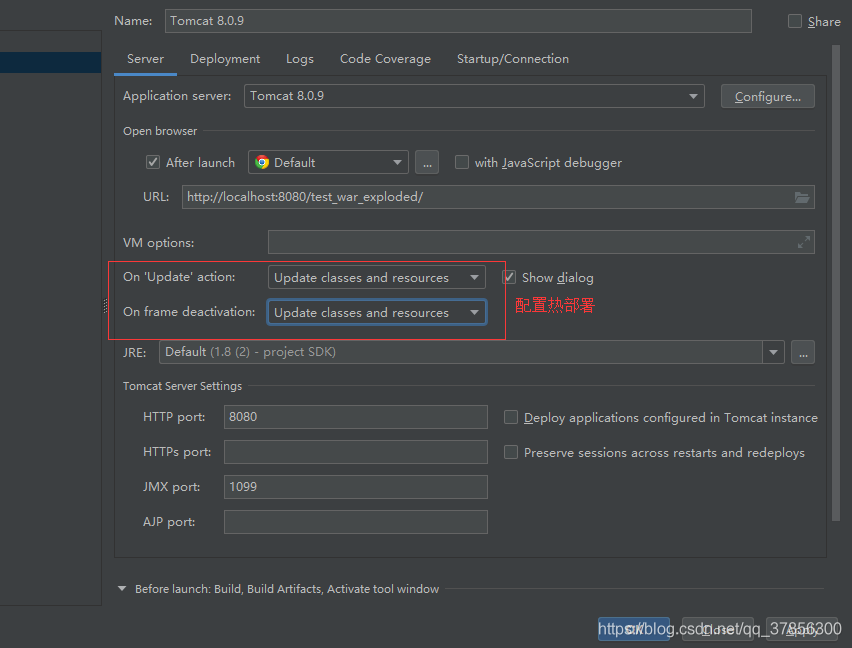Expand the VM options field editor
852x648 pixels.
pyautogui.click(x=804, y=242)
